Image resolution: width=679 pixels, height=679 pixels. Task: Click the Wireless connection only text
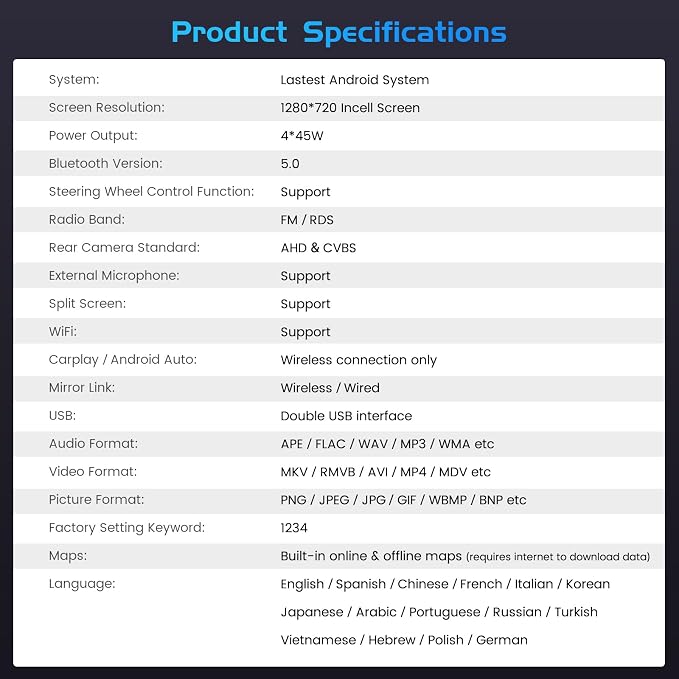click(359, 360)
